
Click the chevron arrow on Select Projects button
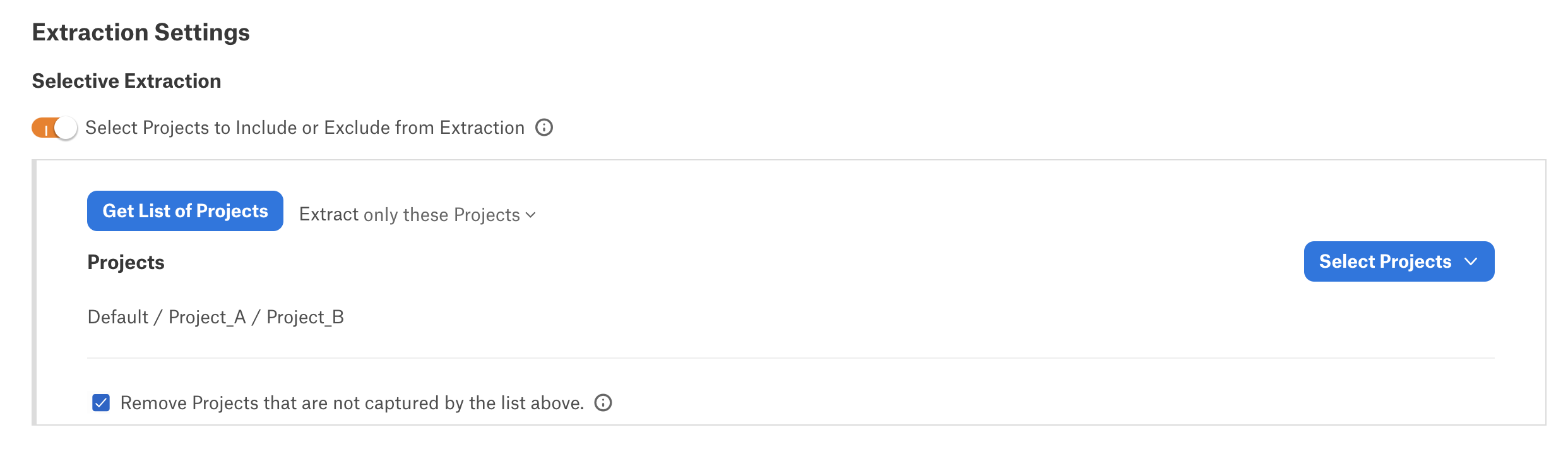(x=1471, y=261)
